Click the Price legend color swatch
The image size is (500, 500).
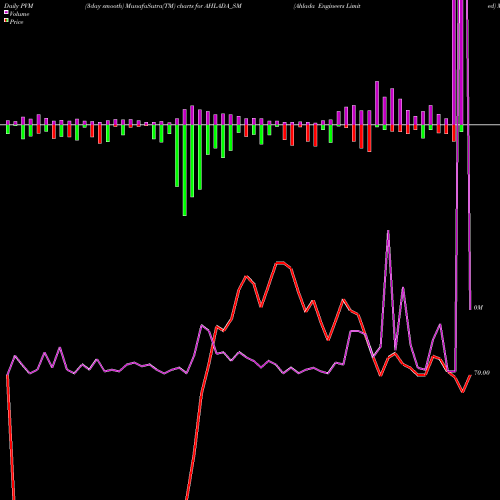tap(6, 21)
